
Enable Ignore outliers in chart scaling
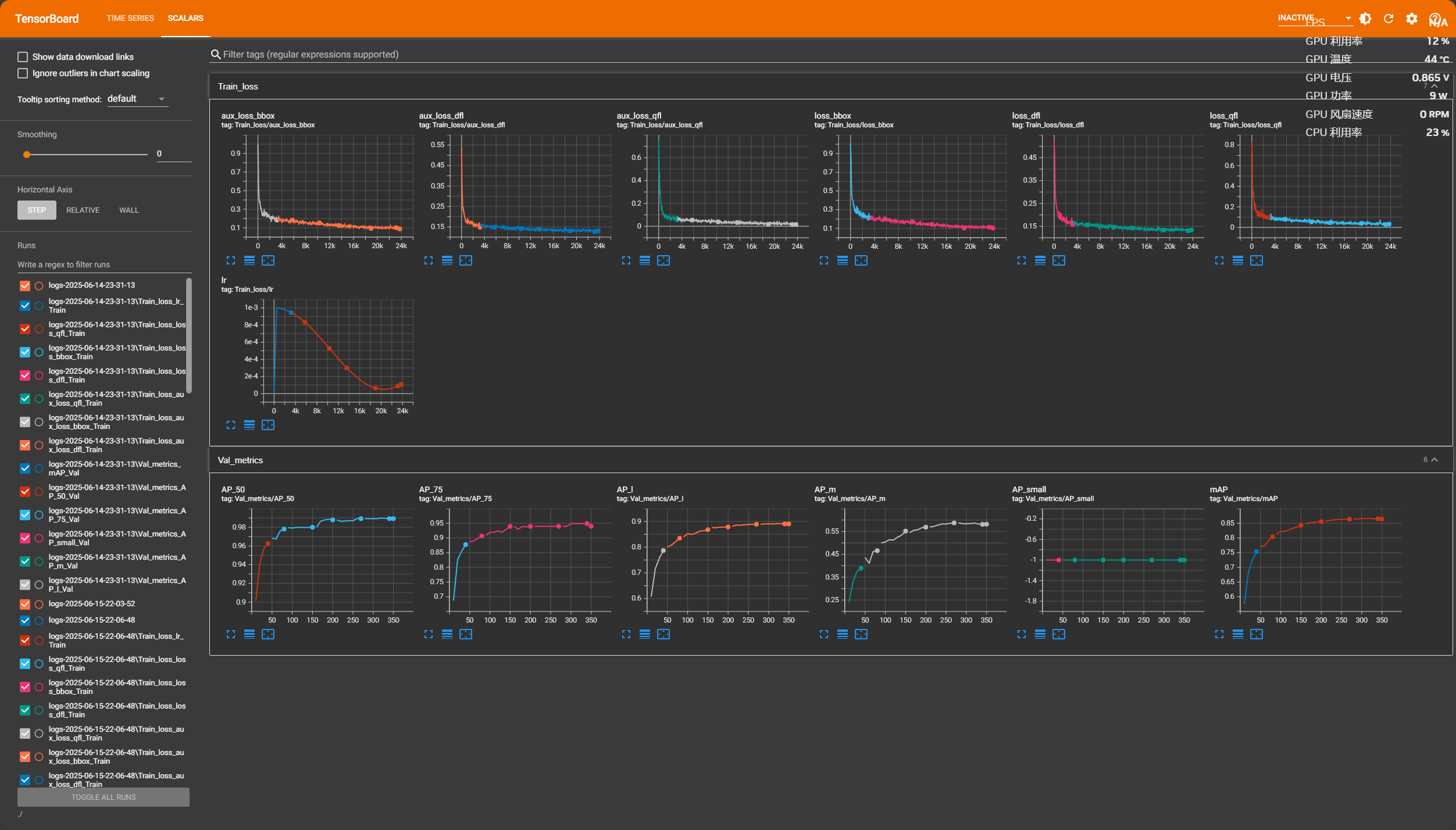pos(23,73)
